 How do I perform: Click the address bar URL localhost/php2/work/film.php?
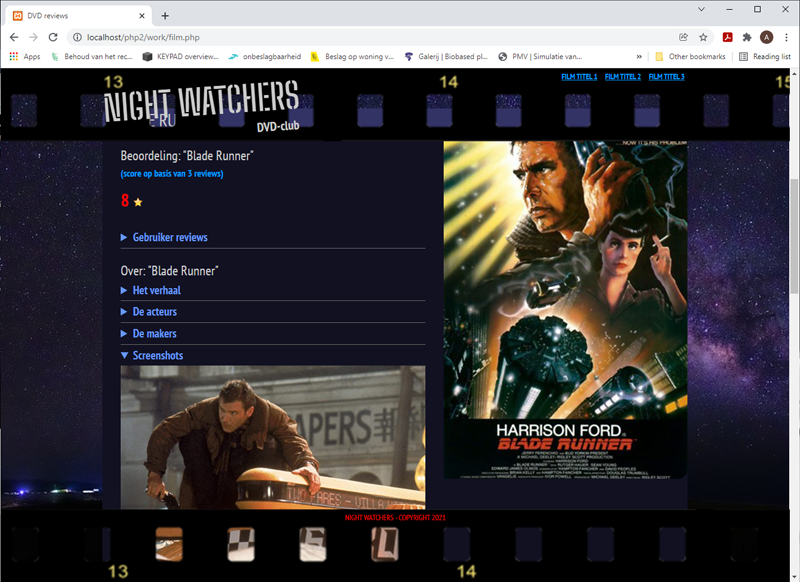[143, 37]
